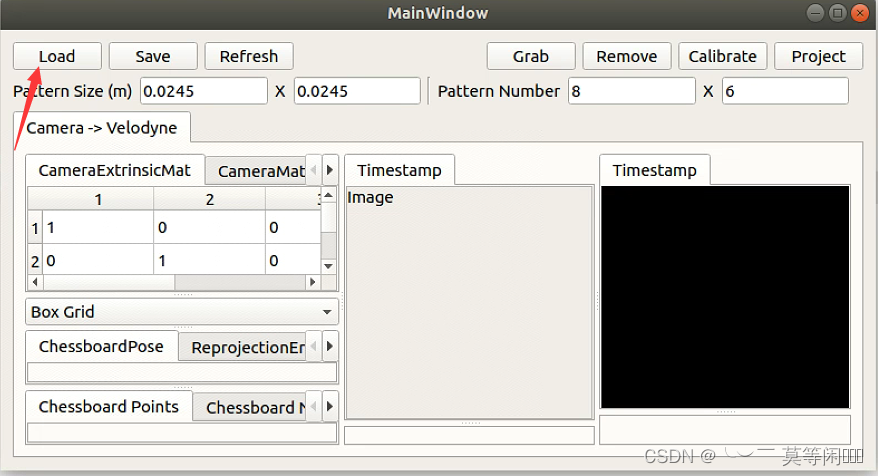Select the Timestamp tab above Image panel
Screen dimensions: 878x476
pyautogui.click(x=399, y=170)
